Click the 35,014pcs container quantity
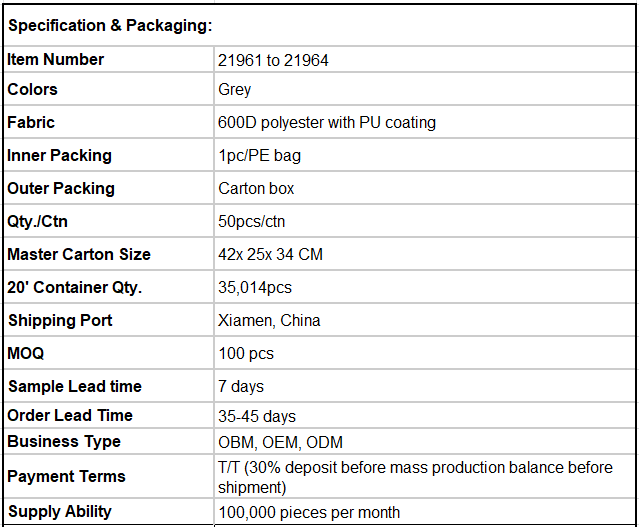The width and height of the screenshot is (639, 527). (x=255, y=287)
